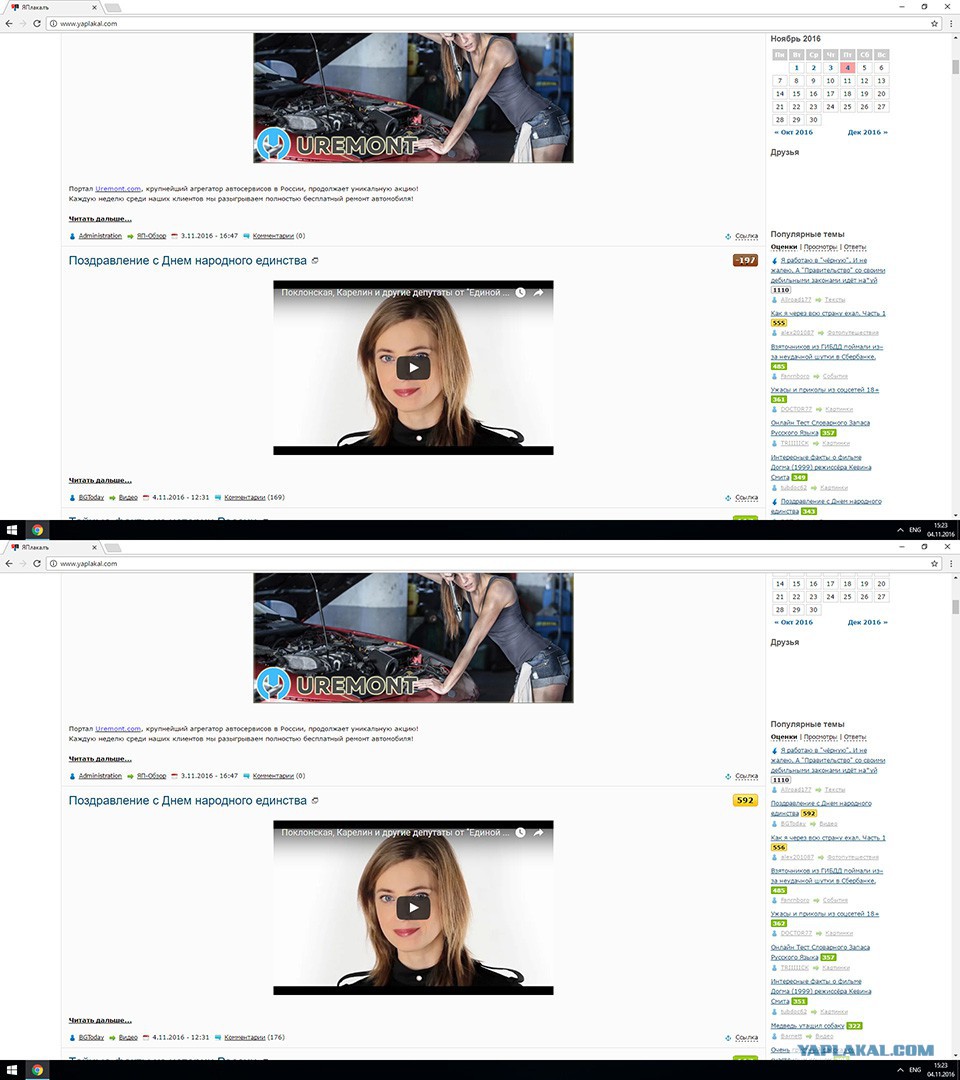The image size is (960, 1080).
Task: Select November 3 in top window calendar
Action: pos(831,68)
